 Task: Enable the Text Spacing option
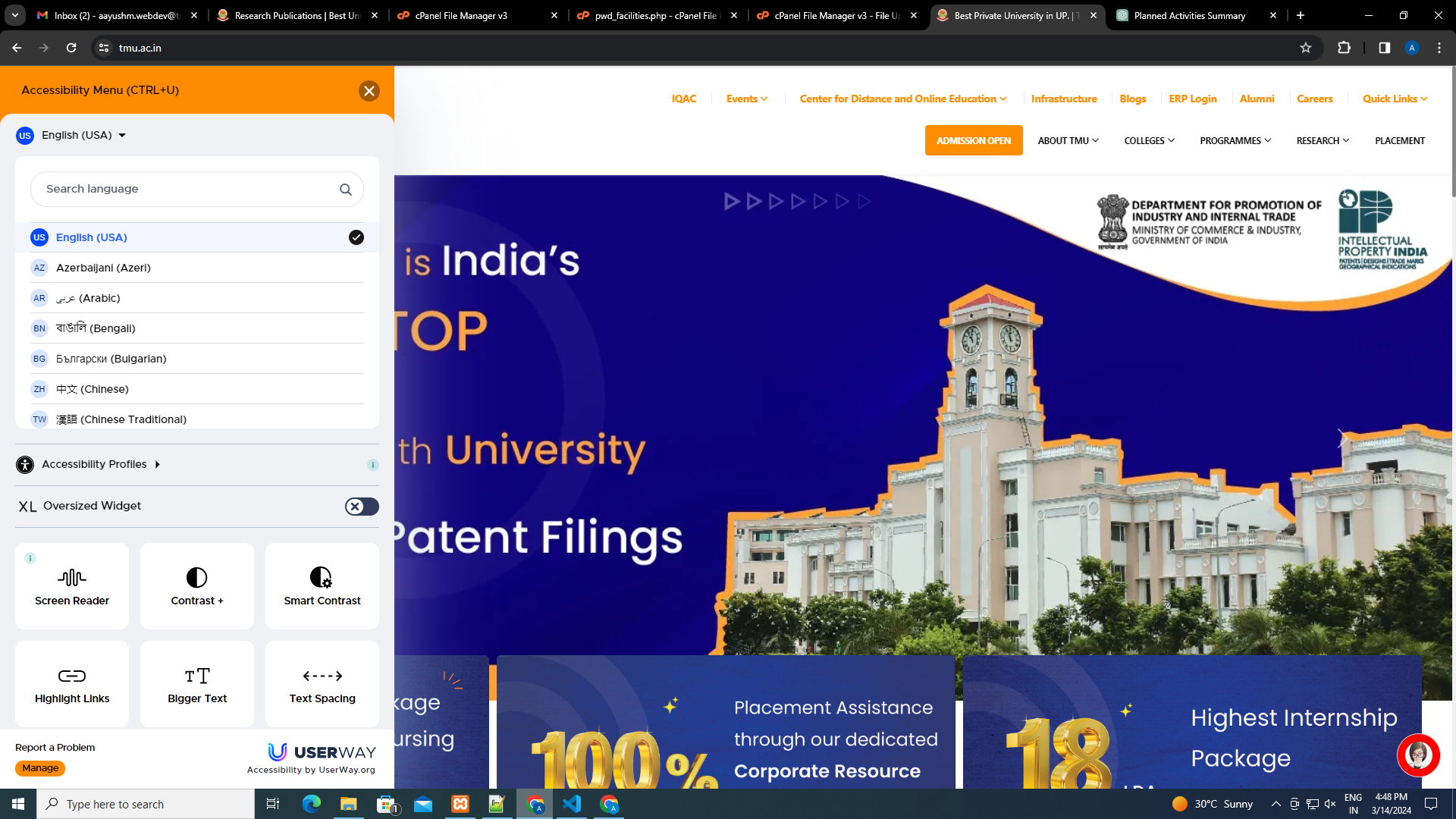(x=322, y=684)
